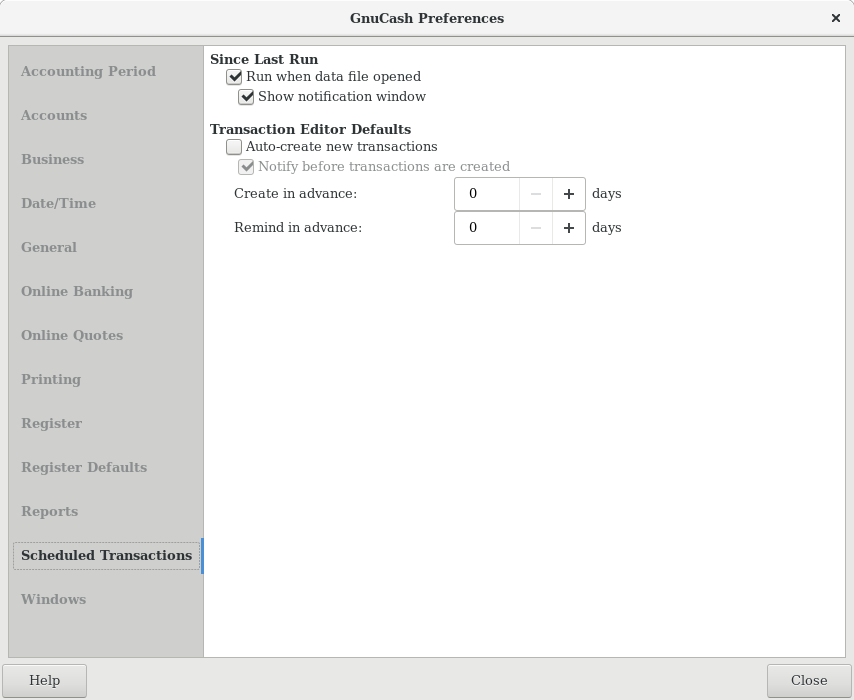The width and height of the screenshot is (854, 700).
Task: Open the Accounting Period preferences tab
Action: tap(88, 71)
